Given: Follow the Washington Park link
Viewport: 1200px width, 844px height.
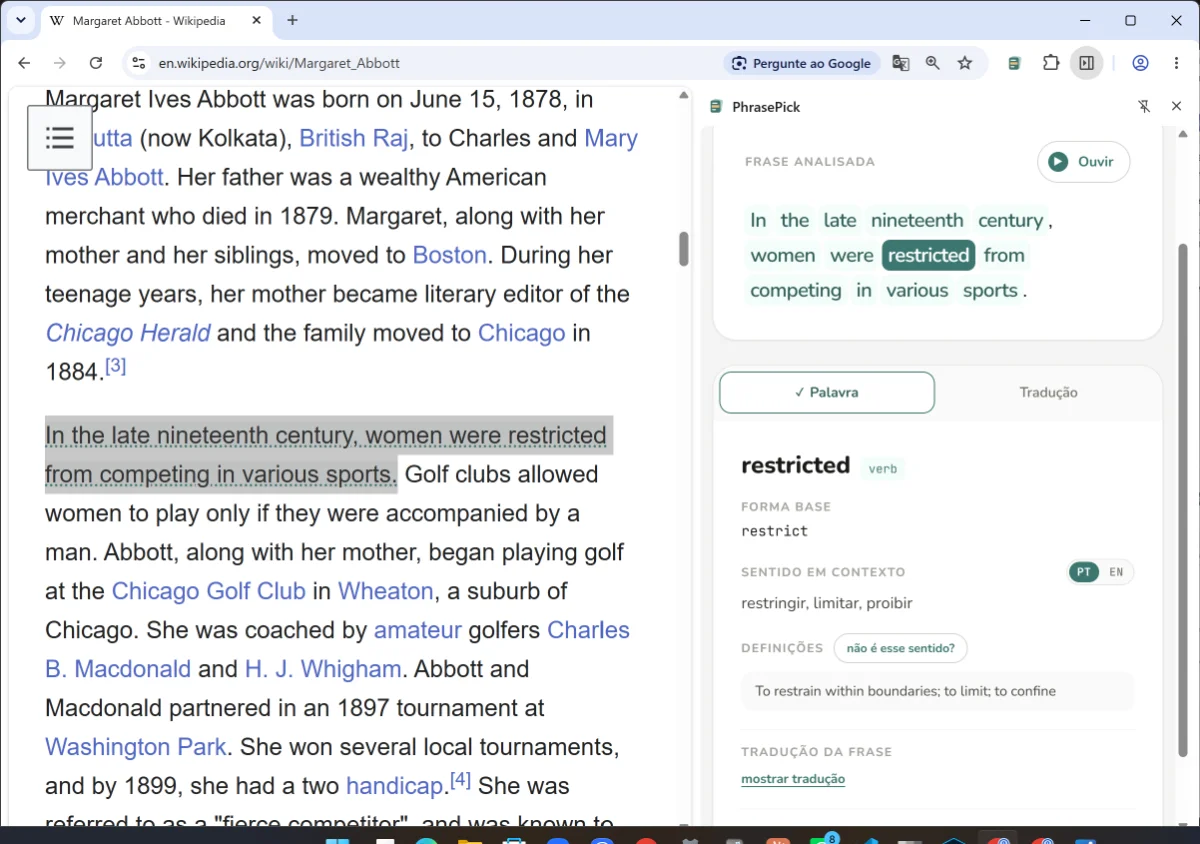Looking at the screenshot, I should click(136, 747).
